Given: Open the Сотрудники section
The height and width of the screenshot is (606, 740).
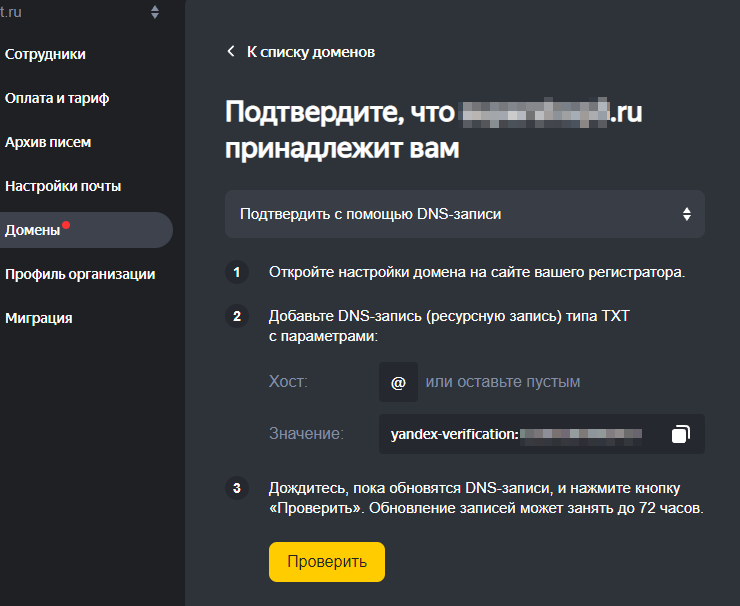Looking at the screenshot, I should [x=45, y=54].
